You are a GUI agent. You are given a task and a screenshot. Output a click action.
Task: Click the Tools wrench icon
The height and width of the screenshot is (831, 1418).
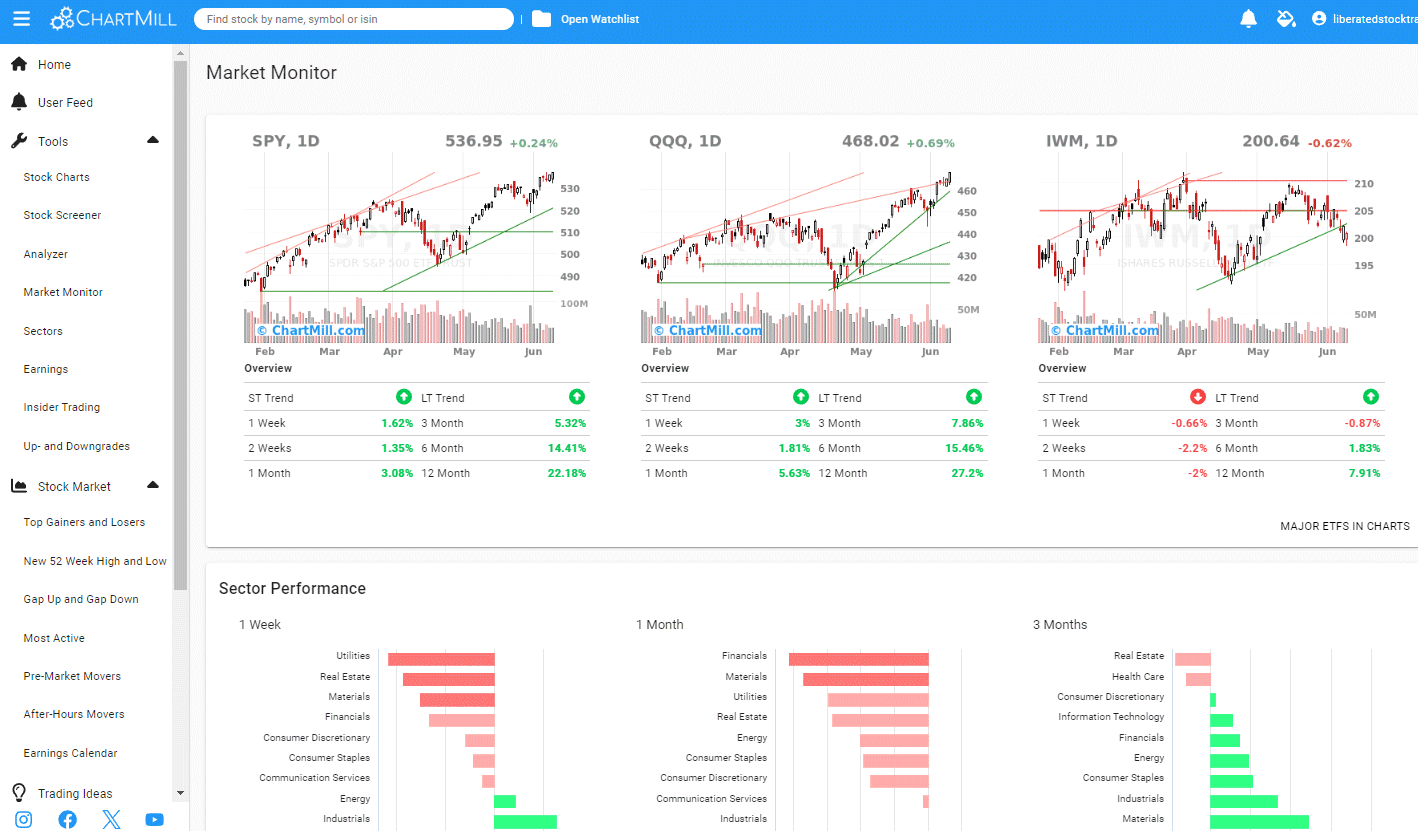pos(19,140)
